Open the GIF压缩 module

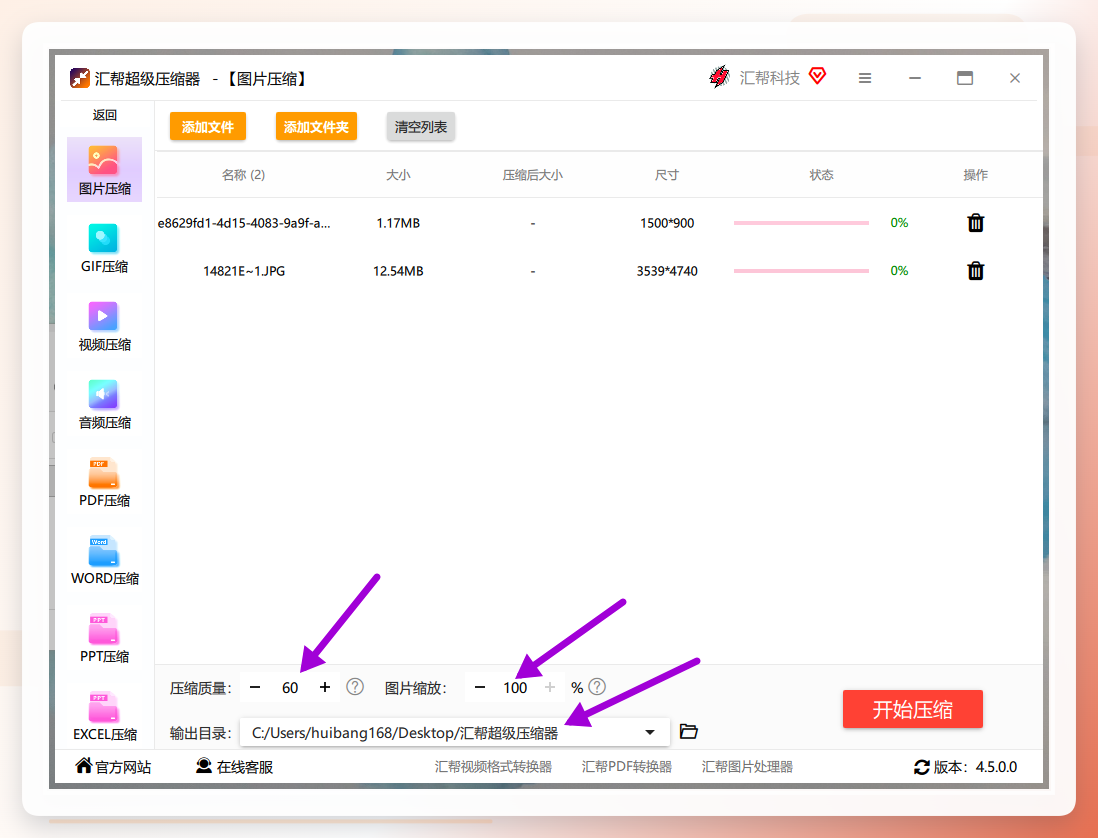104,248
